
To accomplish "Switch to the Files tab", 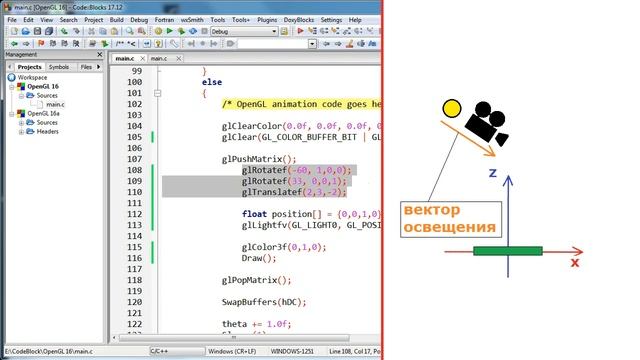I will pyautogui.click(x=86, y=67).
